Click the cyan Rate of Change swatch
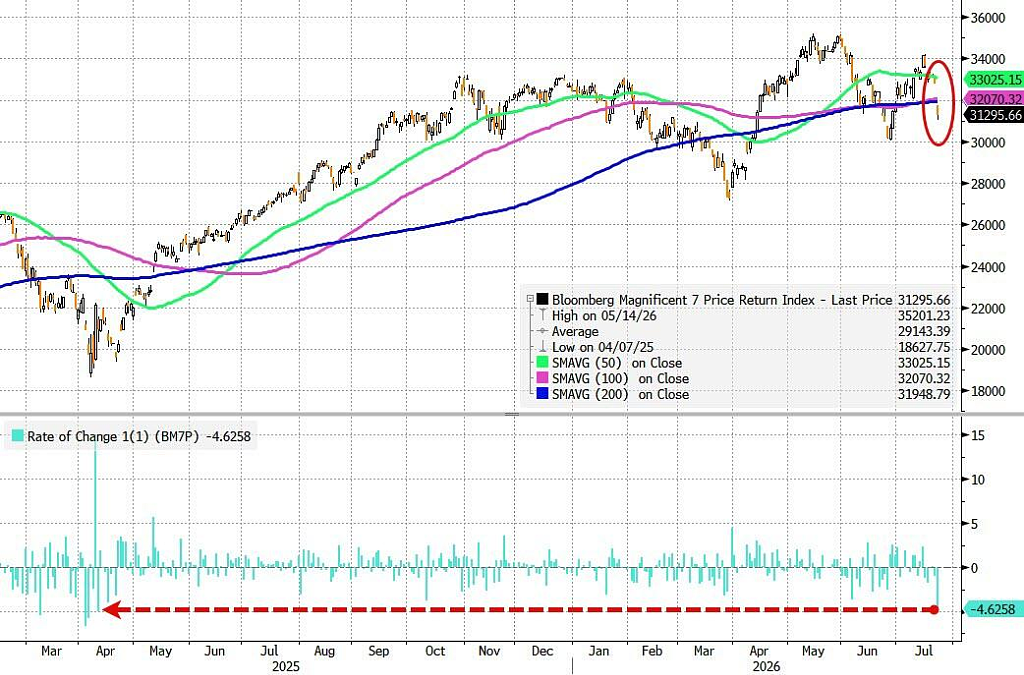The width and height of the screenshot is (1024, 675). [18, 436]
